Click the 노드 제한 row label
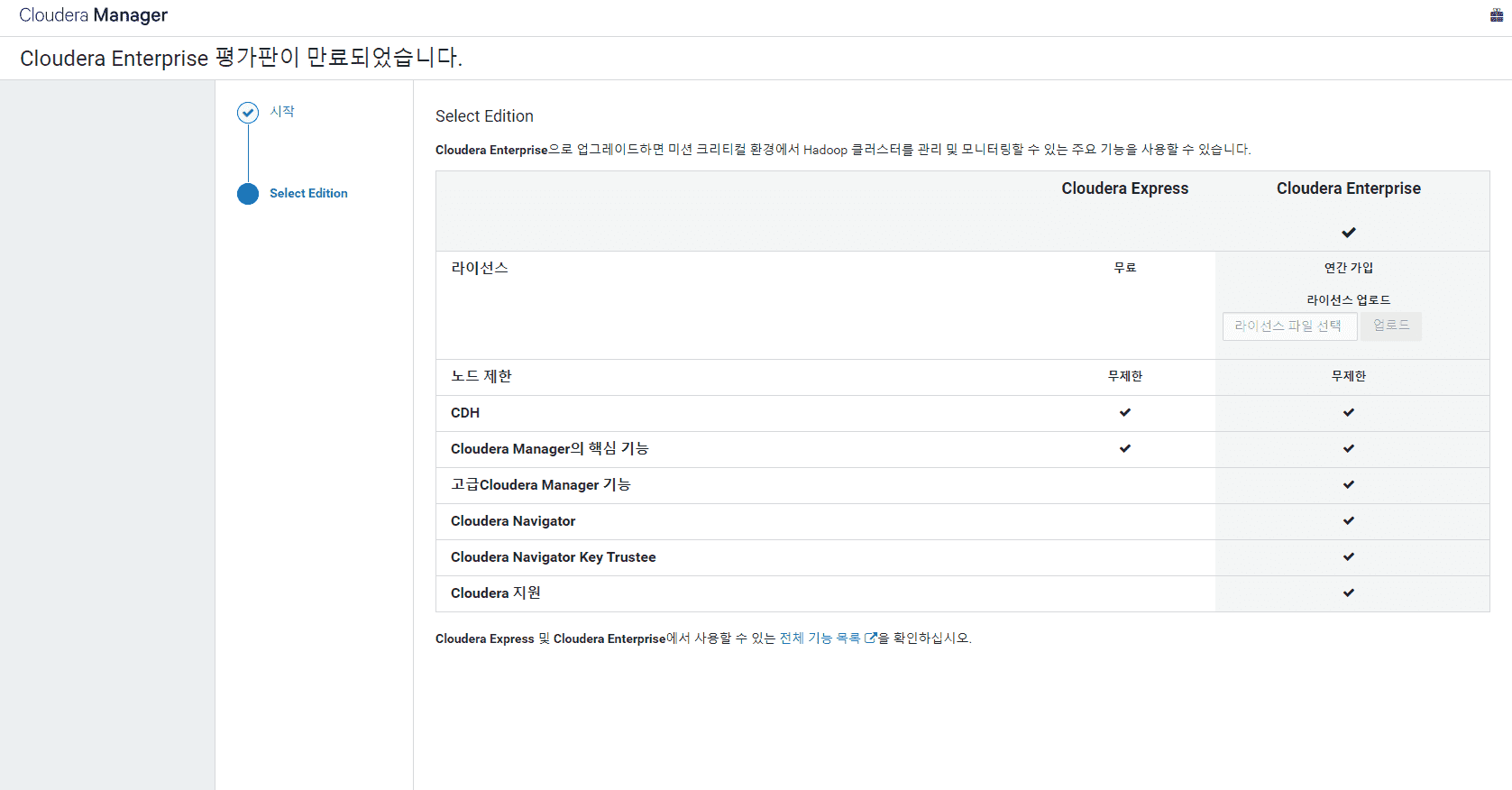1512x790 pixels. point(481,376)
